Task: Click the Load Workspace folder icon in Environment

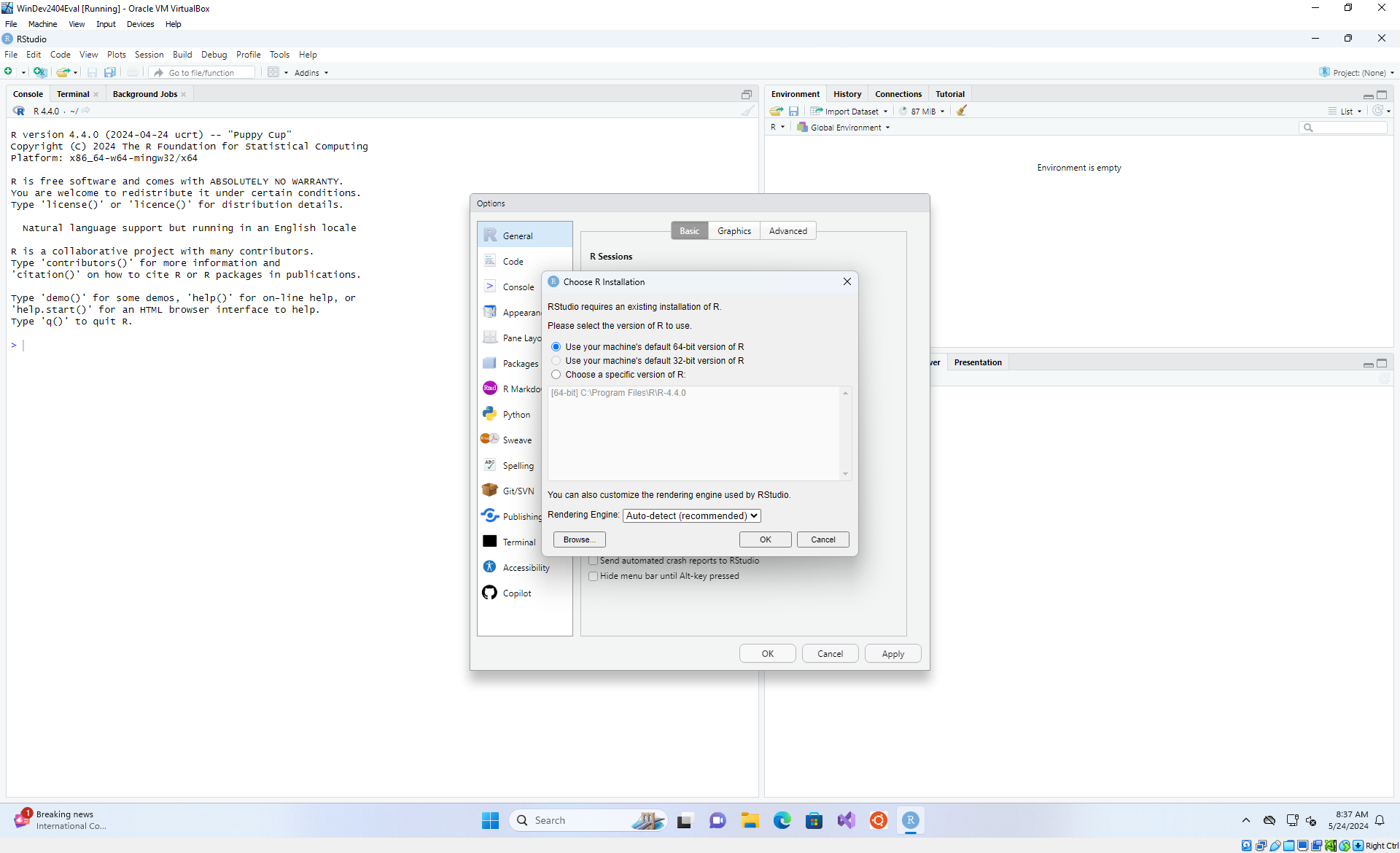Action: 777,111
